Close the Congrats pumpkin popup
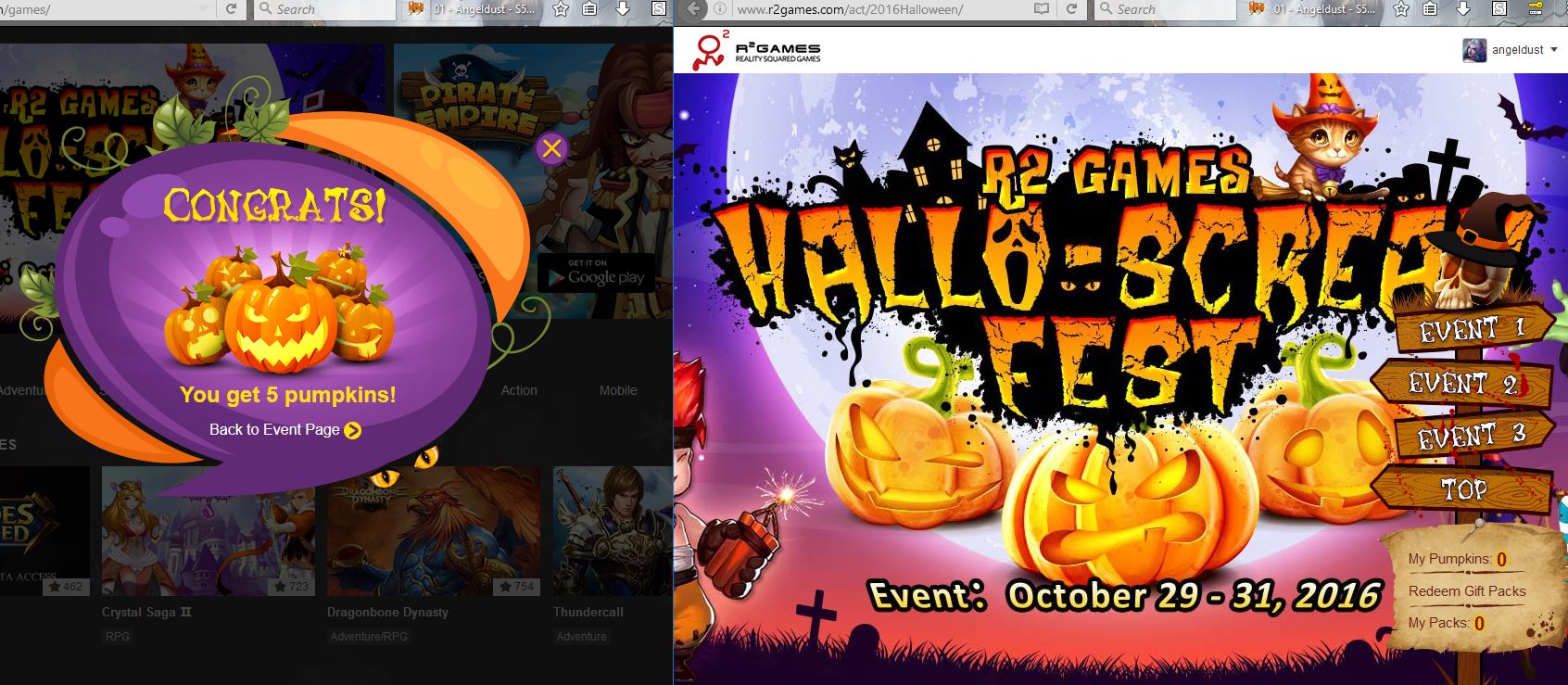1568x685 pixels. pyautogui.click(x=551, y=148)
